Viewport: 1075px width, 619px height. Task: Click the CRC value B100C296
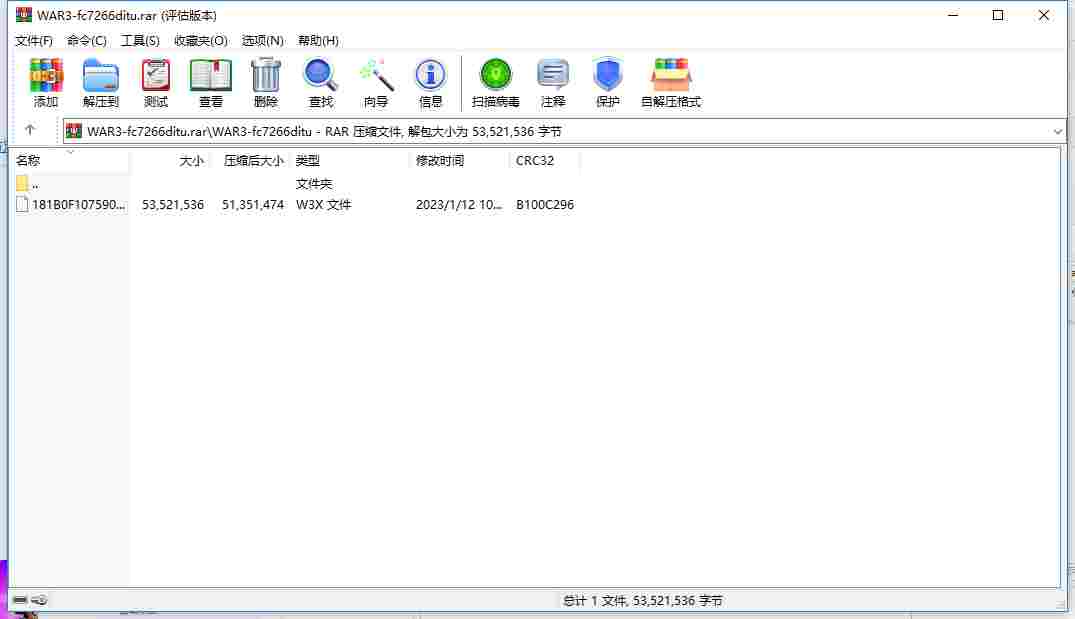coord(545,204)
